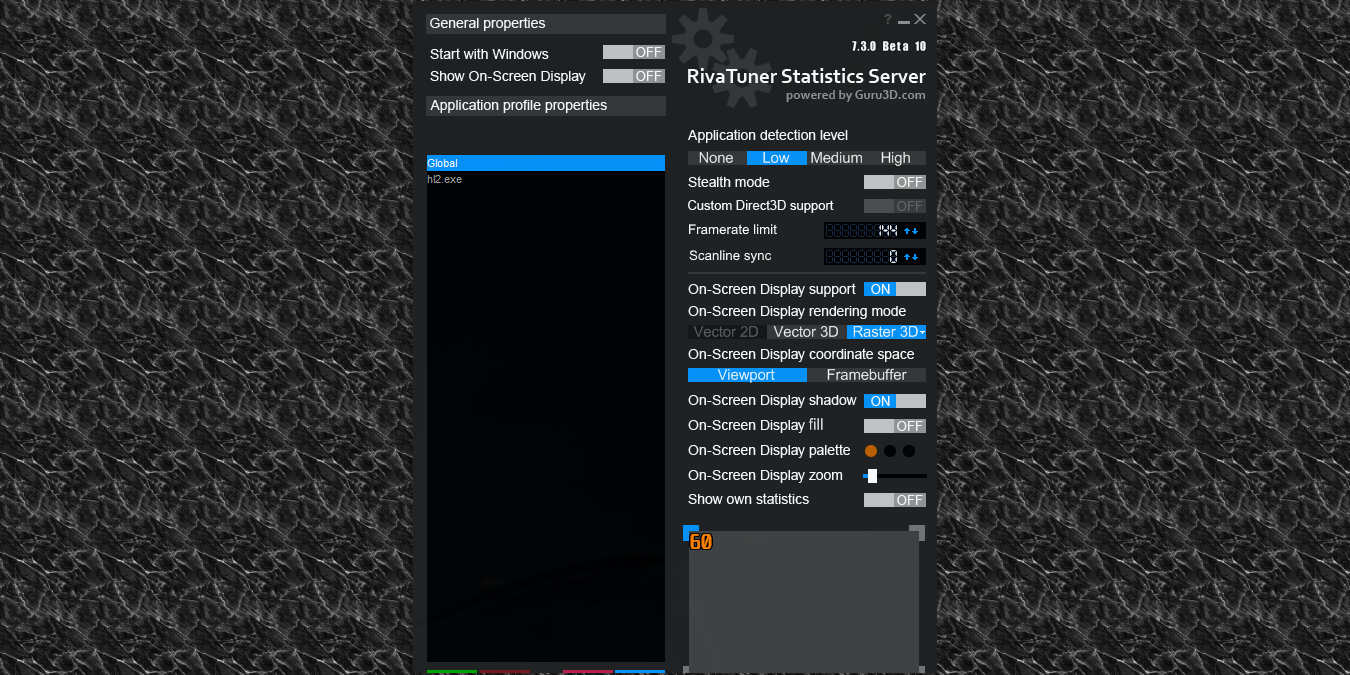Open the Guru3D.com link

[889, 95]
